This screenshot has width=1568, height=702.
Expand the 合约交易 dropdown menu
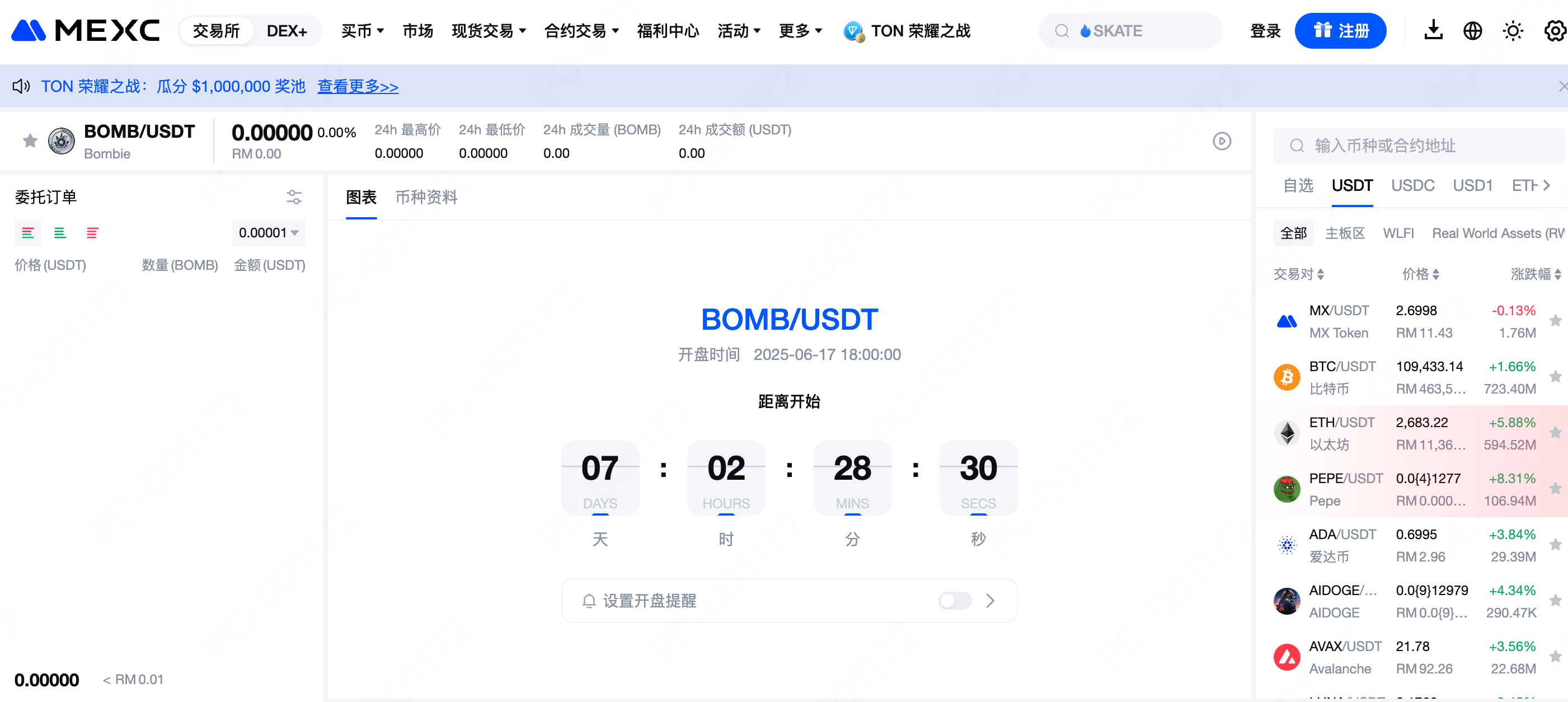[581, 30]
